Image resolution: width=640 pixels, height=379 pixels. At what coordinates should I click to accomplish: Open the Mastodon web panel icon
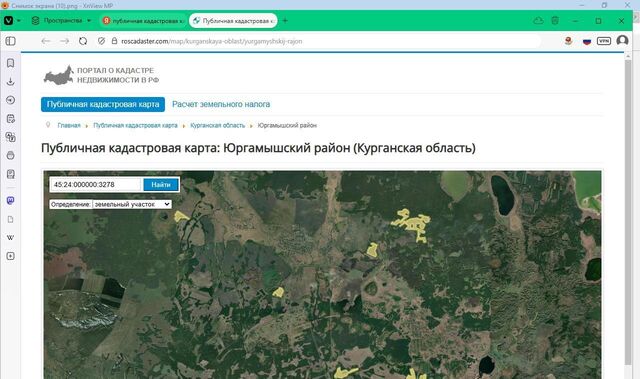(x=11, y=200)
